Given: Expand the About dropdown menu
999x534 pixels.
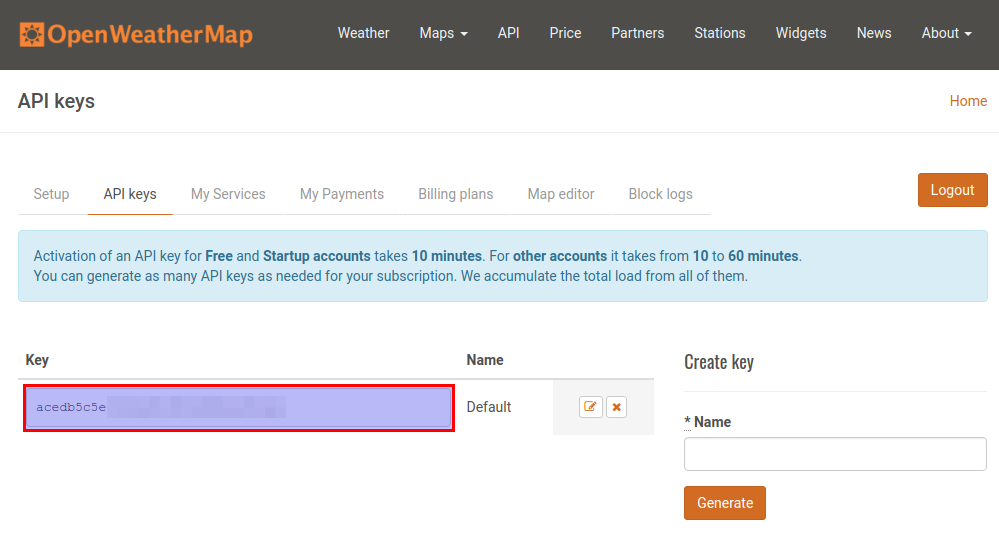Looking at the screenshot, I should (946, 33).
